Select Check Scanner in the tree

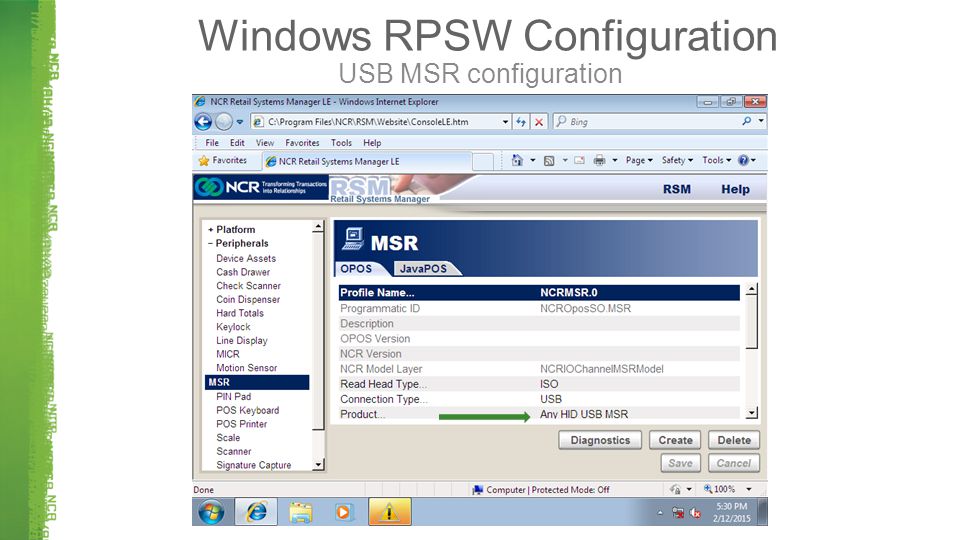[248, 286]
